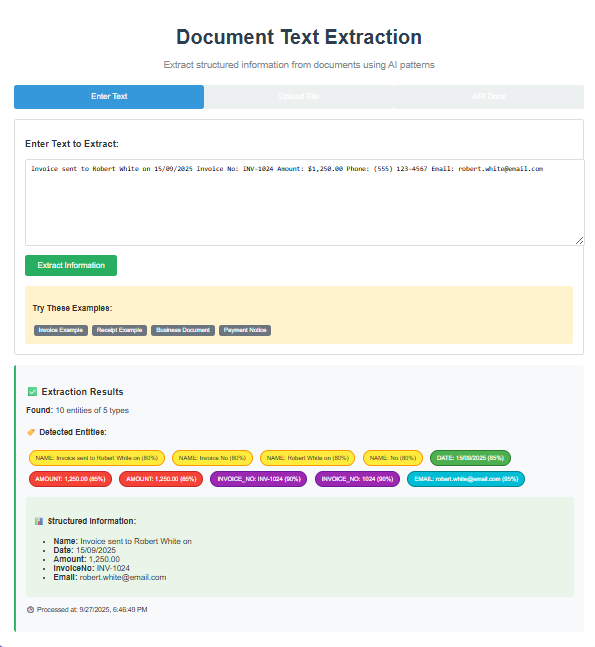Click the clock icon near Processed at
The height and width of the screenshot is (647, 595).
point(31,609)
